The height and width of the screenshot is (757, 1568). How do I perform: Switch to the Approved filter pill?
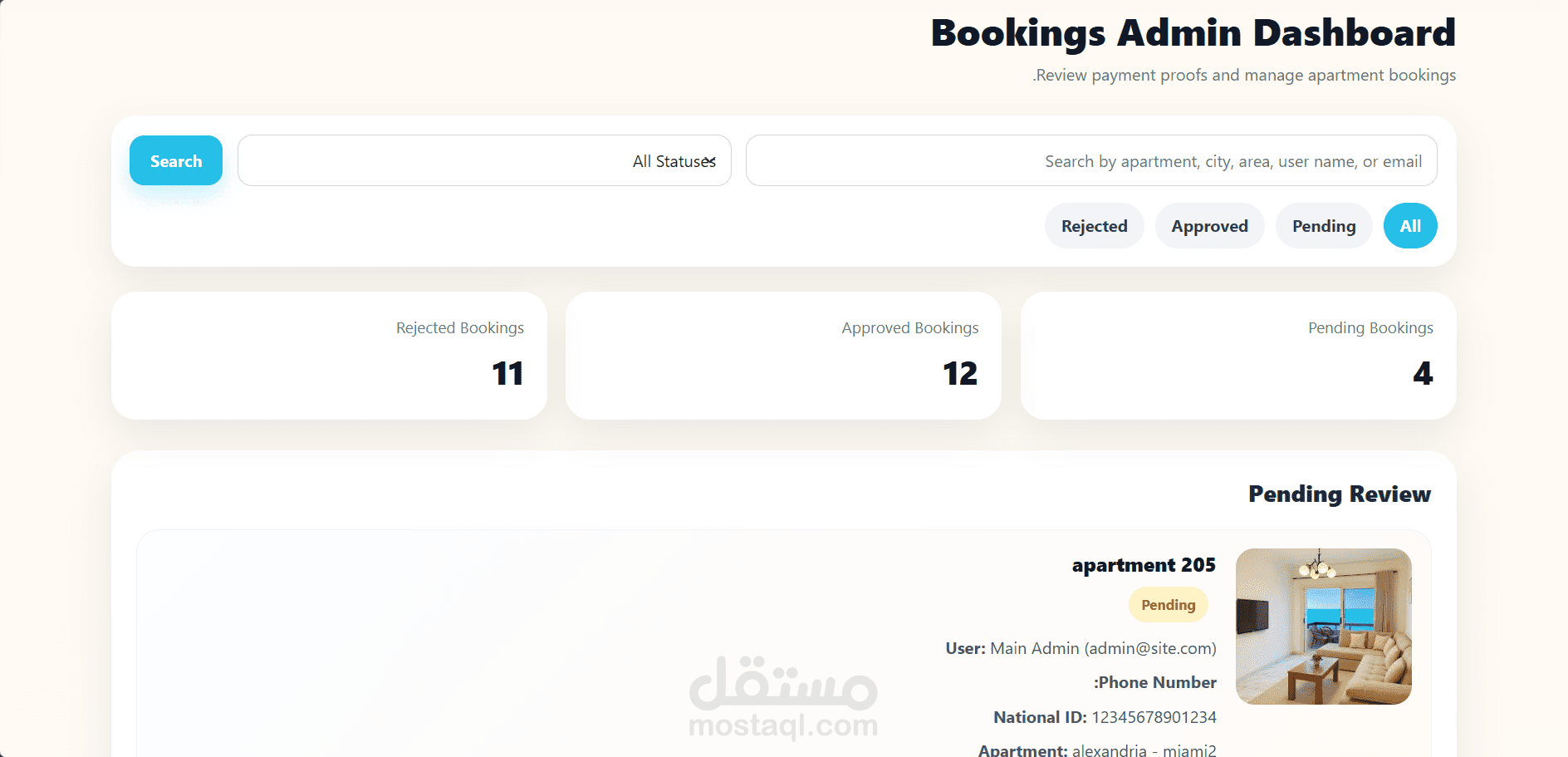click(1209, 226)
